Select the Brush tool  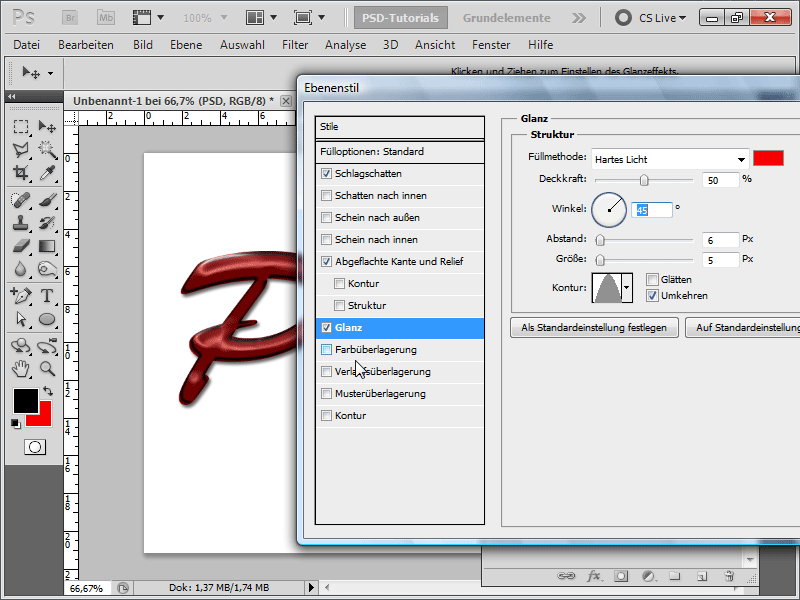coord(47,199)
